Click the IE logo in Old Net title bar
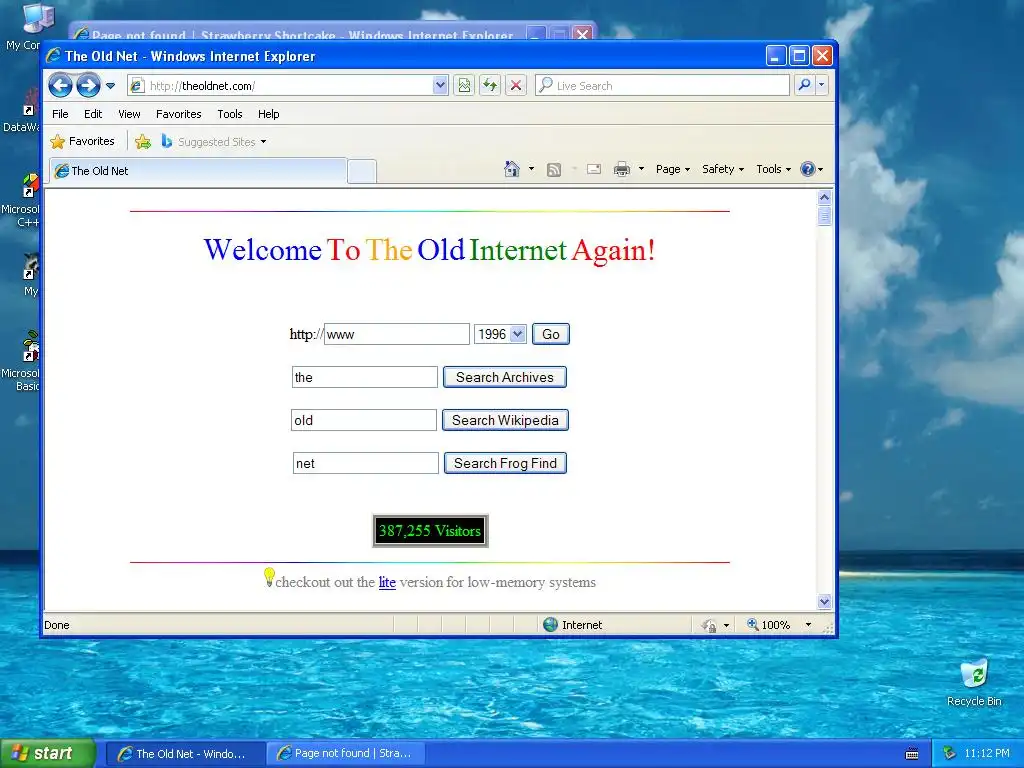Viewport: 1024px width, 768px height. (x=54, y=56)
